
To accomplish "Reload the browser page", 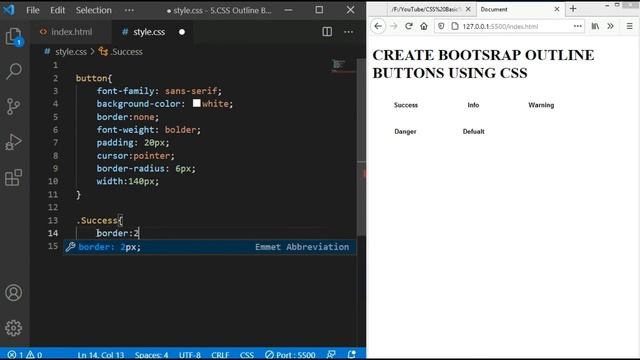I will (x=409, y=26).
